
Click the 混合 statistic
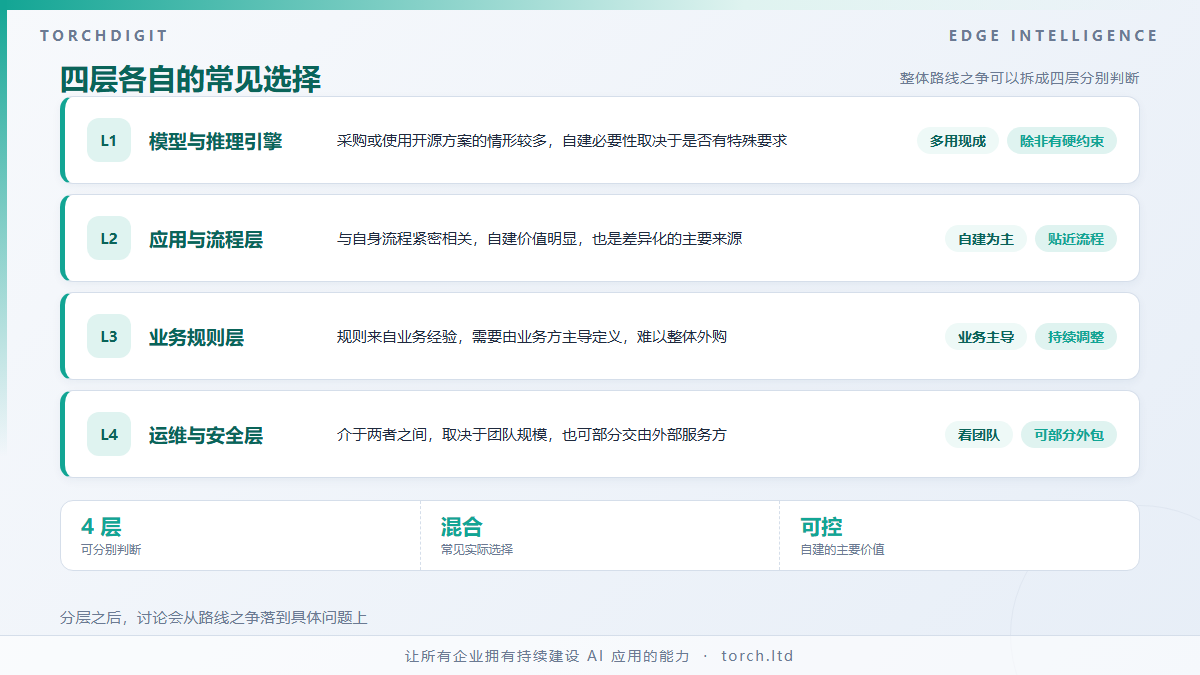461,527
